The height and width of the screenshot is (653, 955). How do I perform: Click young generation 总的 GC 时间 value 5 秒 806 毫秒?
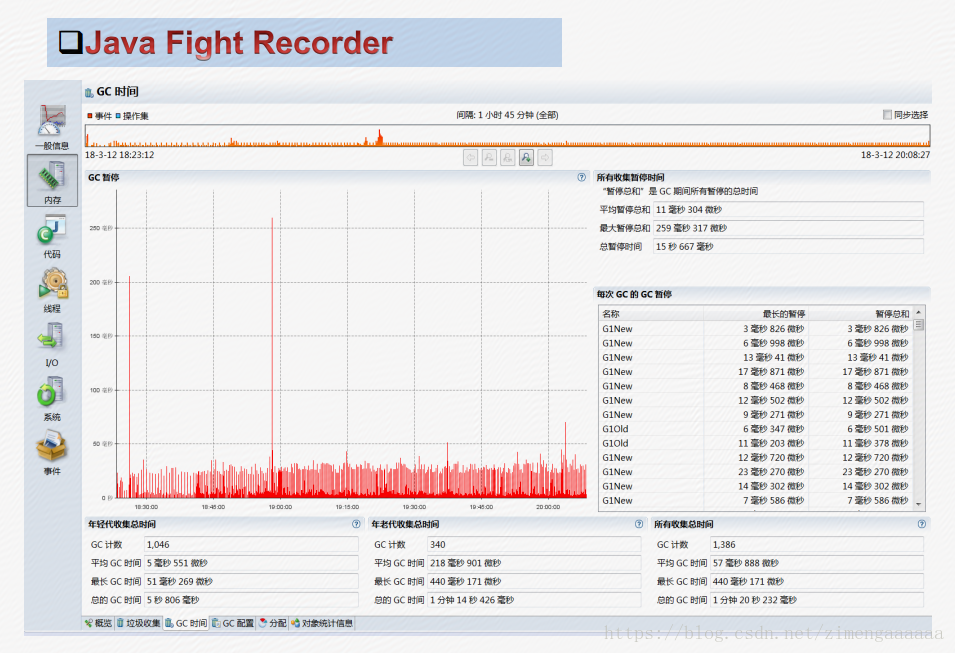coord(251,600)
